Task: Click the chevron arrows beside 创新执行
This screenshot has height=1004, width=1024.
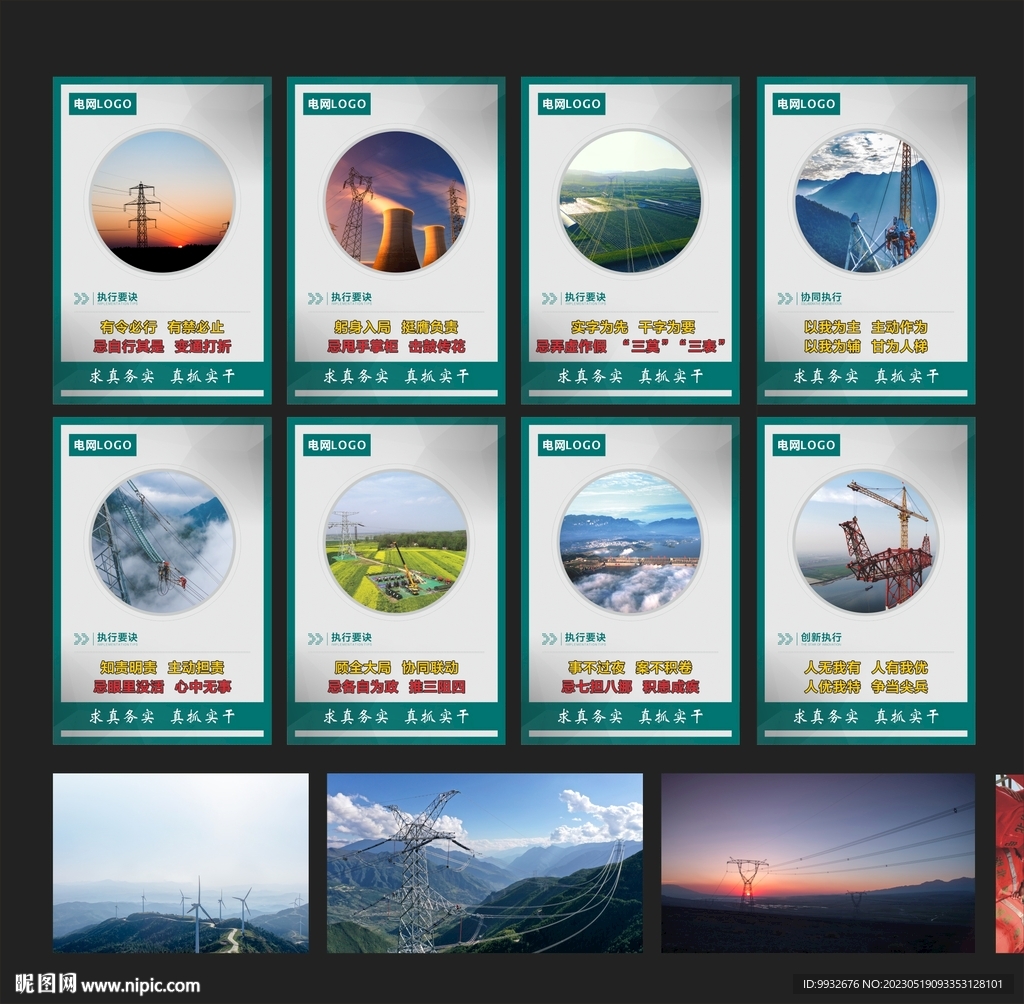Action: [784, 639]
